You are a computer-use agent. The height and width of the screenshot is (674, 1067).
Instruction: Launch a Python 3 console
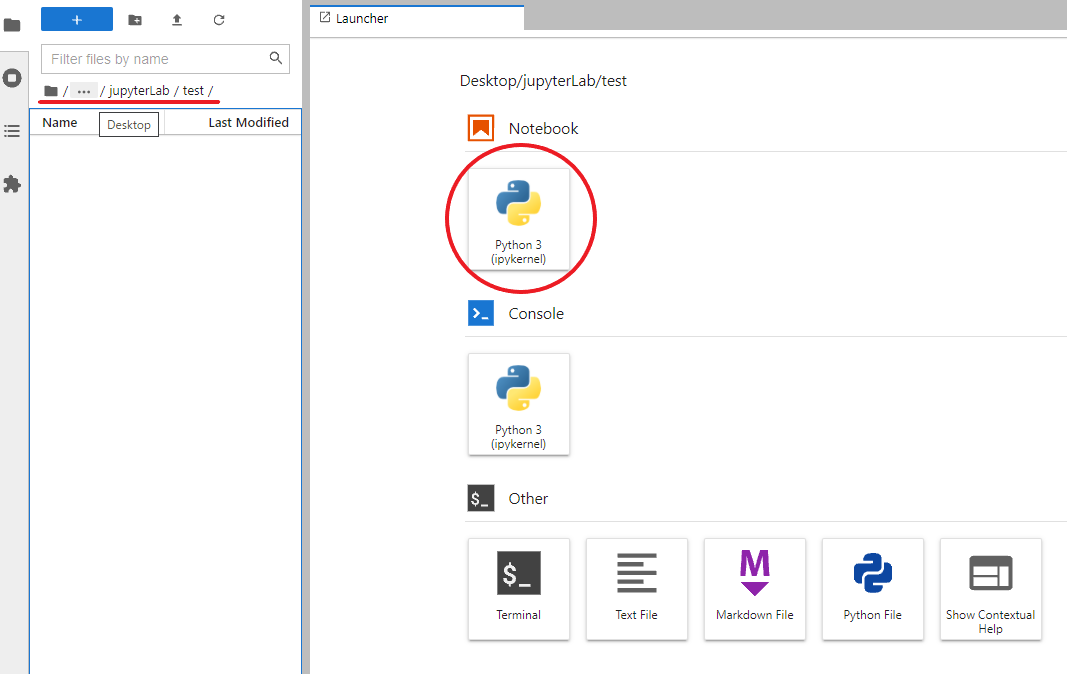(519, 404)
